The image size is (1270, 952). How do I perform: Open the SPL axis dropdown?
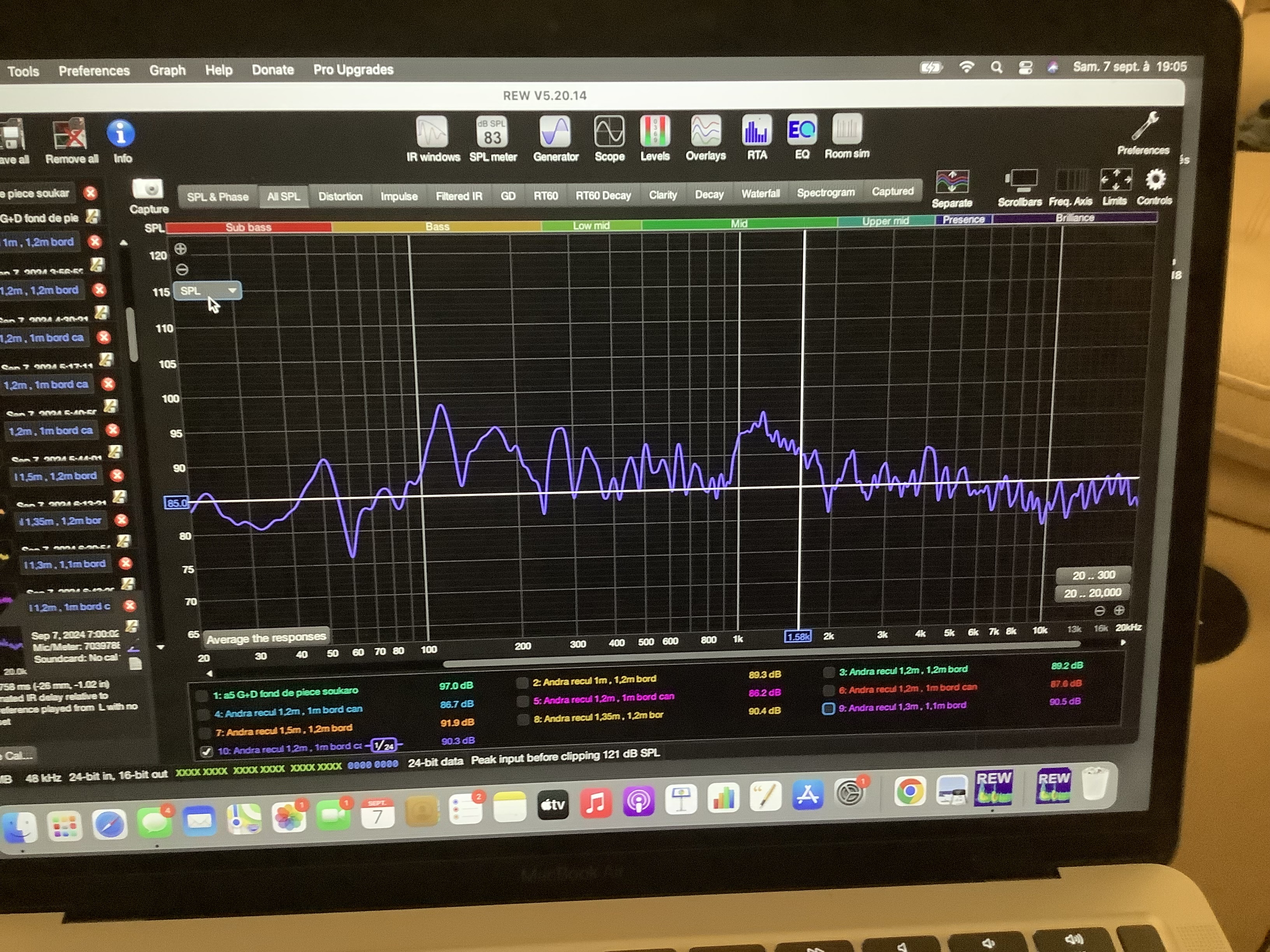(207, 291)
